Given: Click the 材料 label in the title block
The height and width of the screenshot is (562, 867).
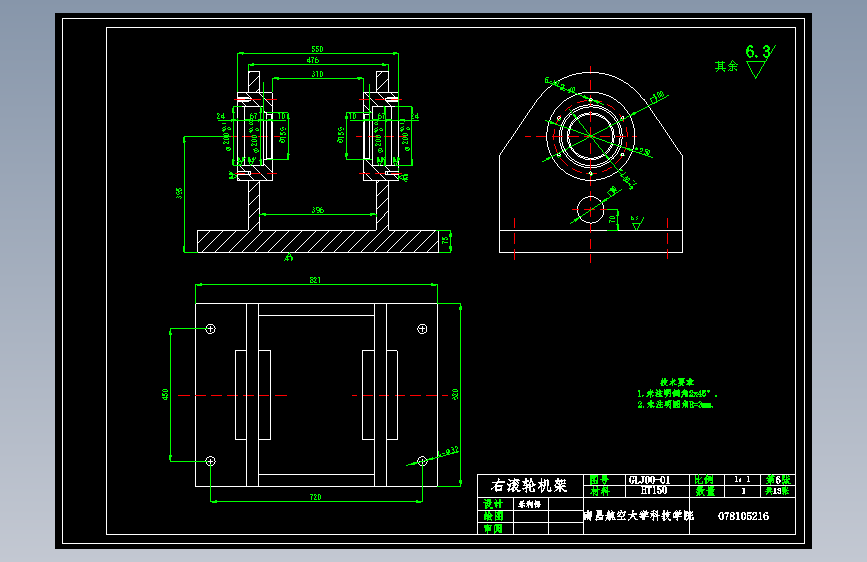Looking at the screenshot, I should (599, 491).
